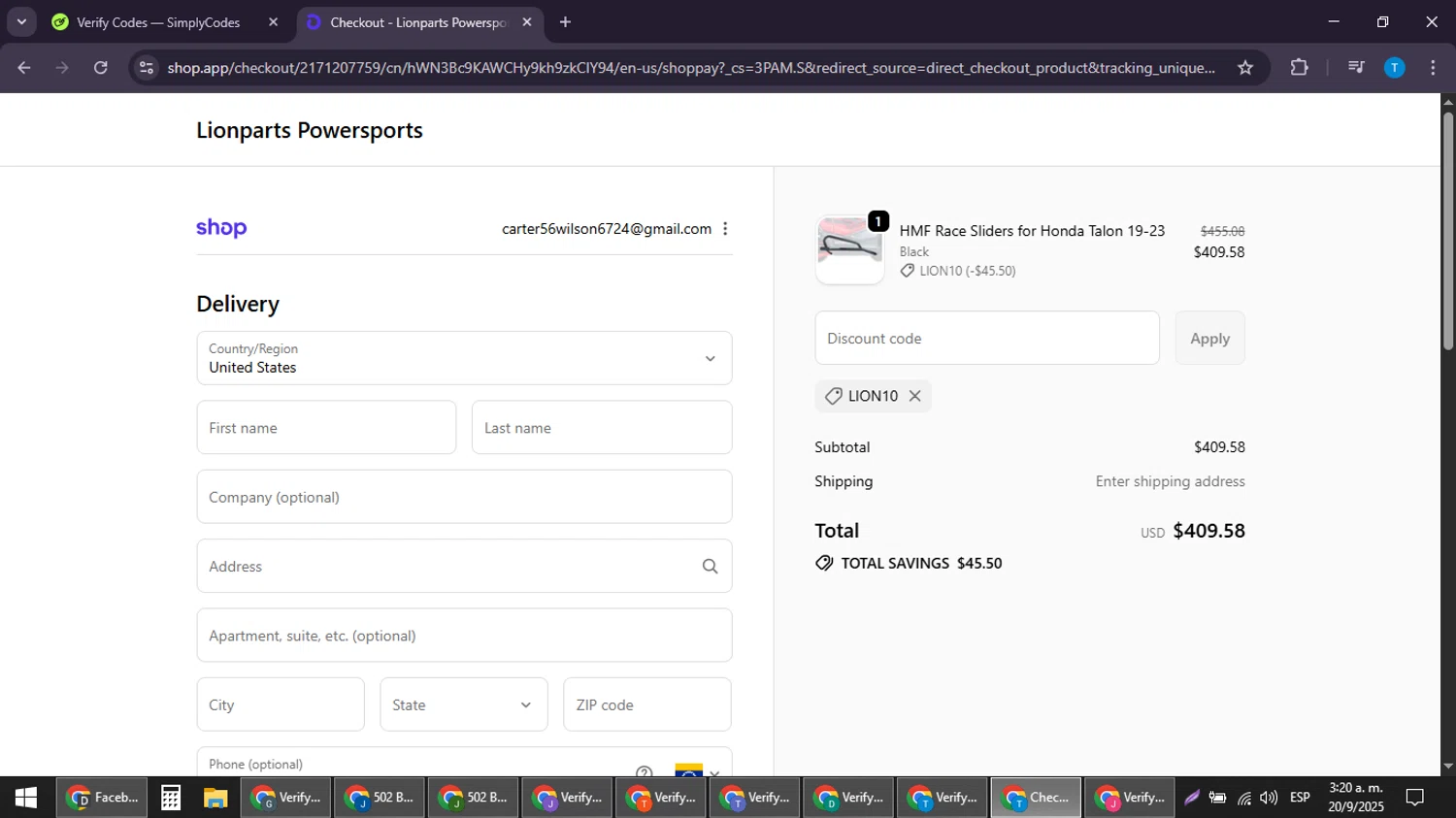Close the Verify Codes tab
This screenshot has width=1456, height=818.
(x=273, y=22)
